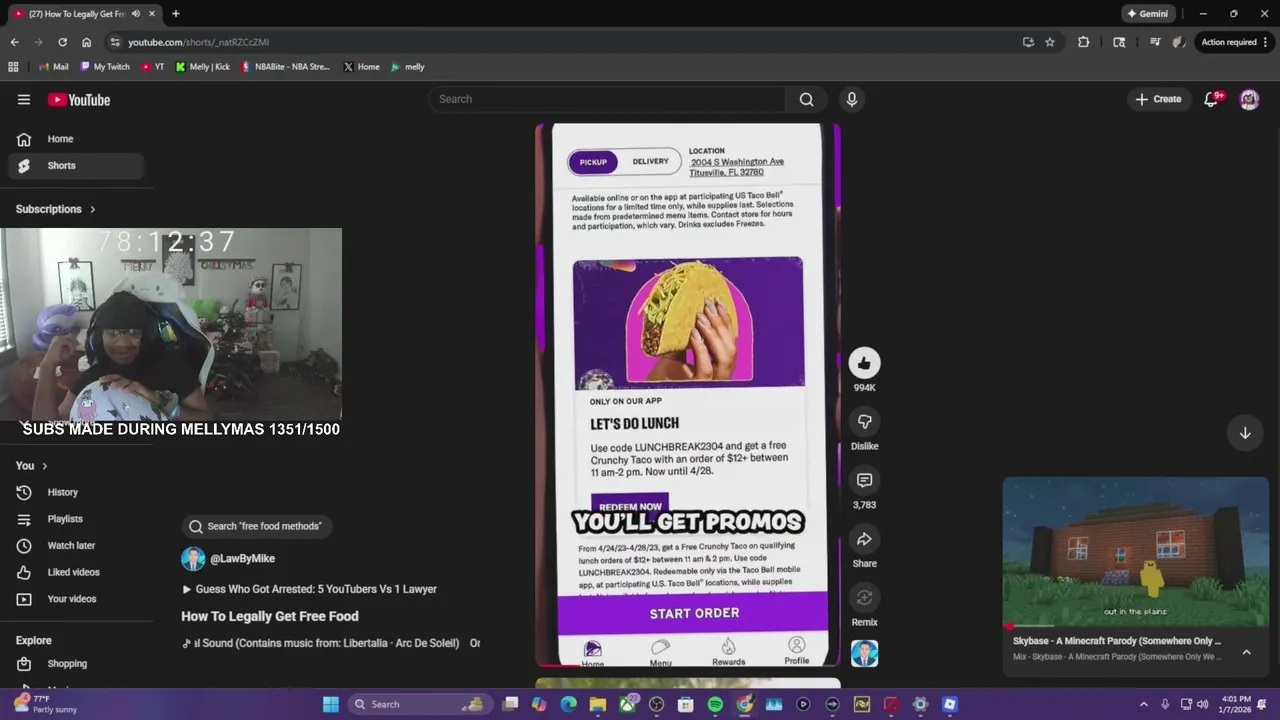Open YouTube notifications bell
This screenshot has width=1280, height=720.
coord(1211,99)
